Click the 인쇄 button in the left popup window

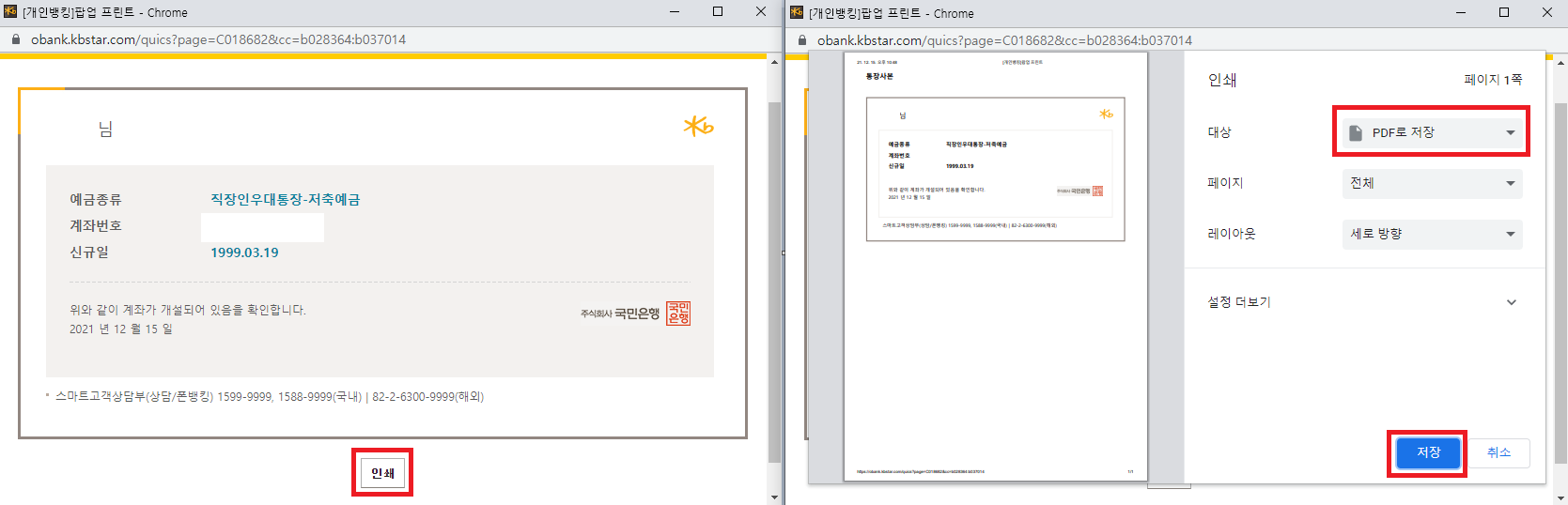pyautogui.click(x=382, y=473)
